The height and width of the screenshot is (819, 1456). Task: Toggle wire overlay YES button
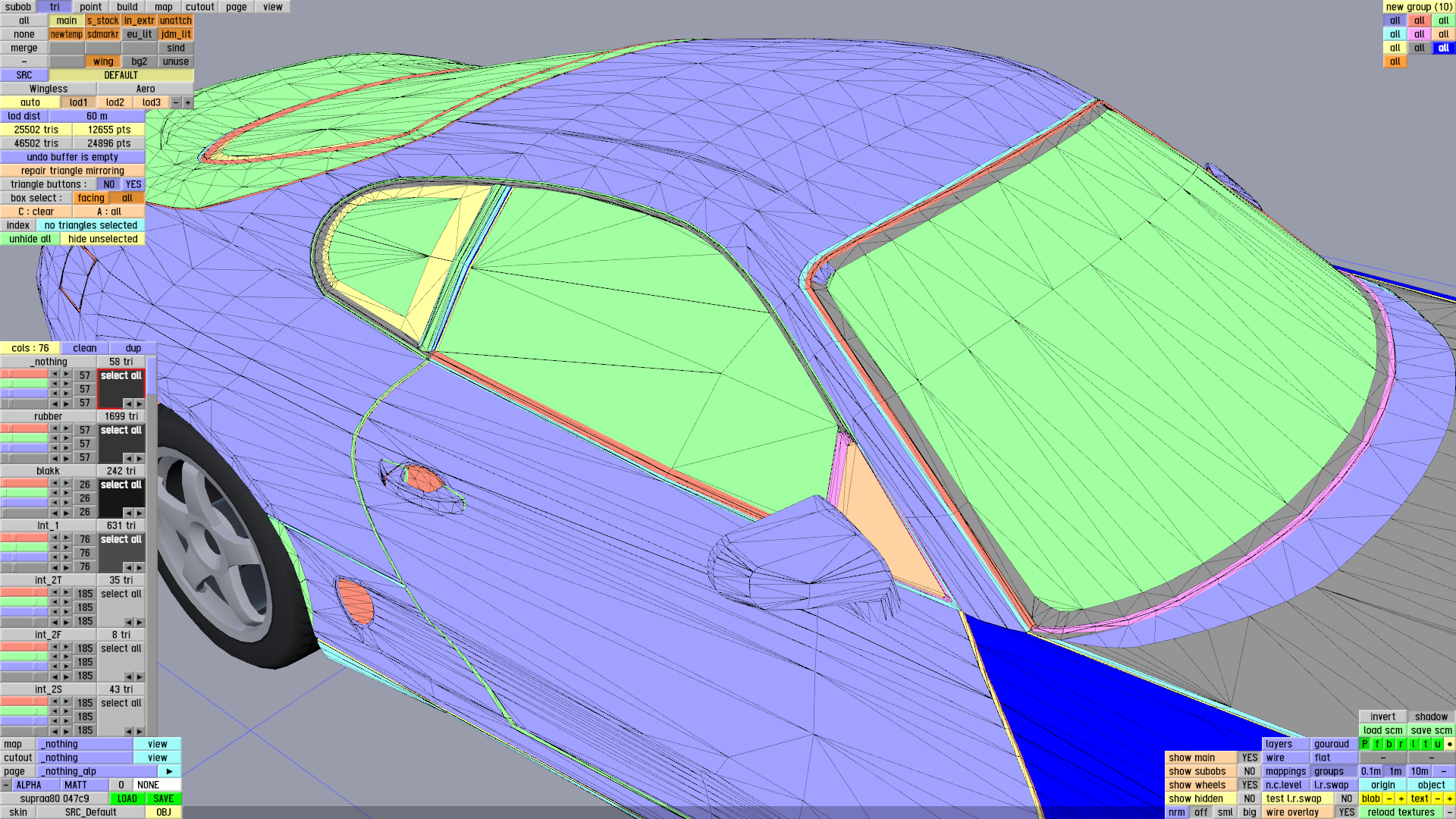tap(1346, 812)
